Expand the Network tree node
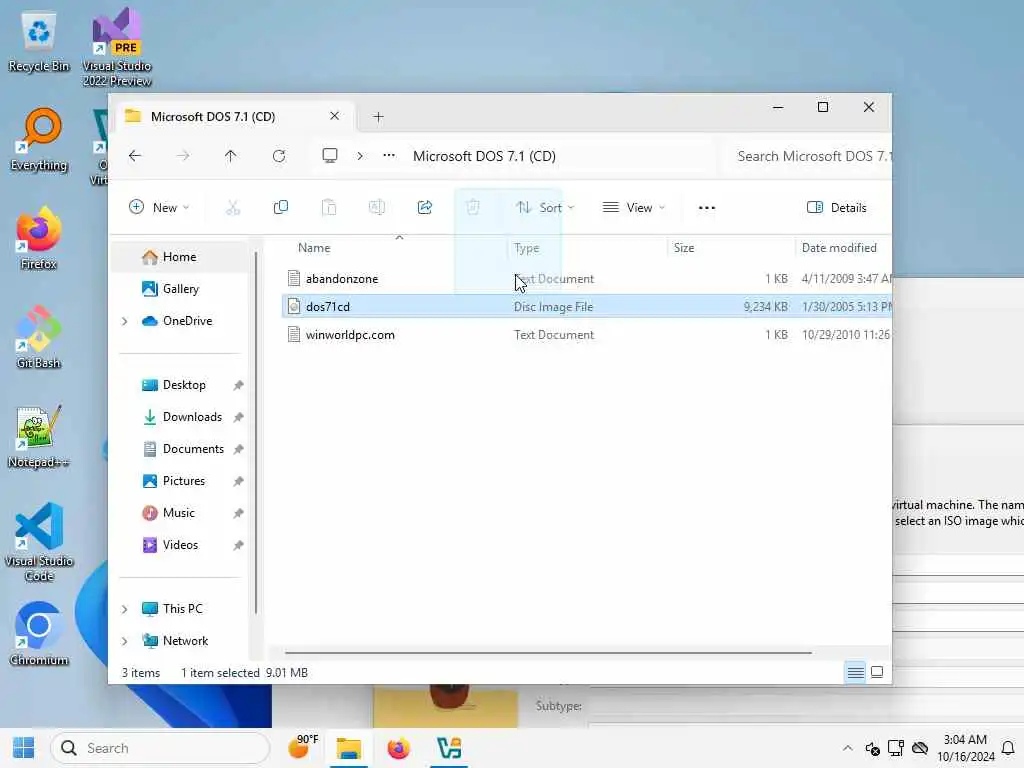1024x768 pixels. [x=124, y=641]
